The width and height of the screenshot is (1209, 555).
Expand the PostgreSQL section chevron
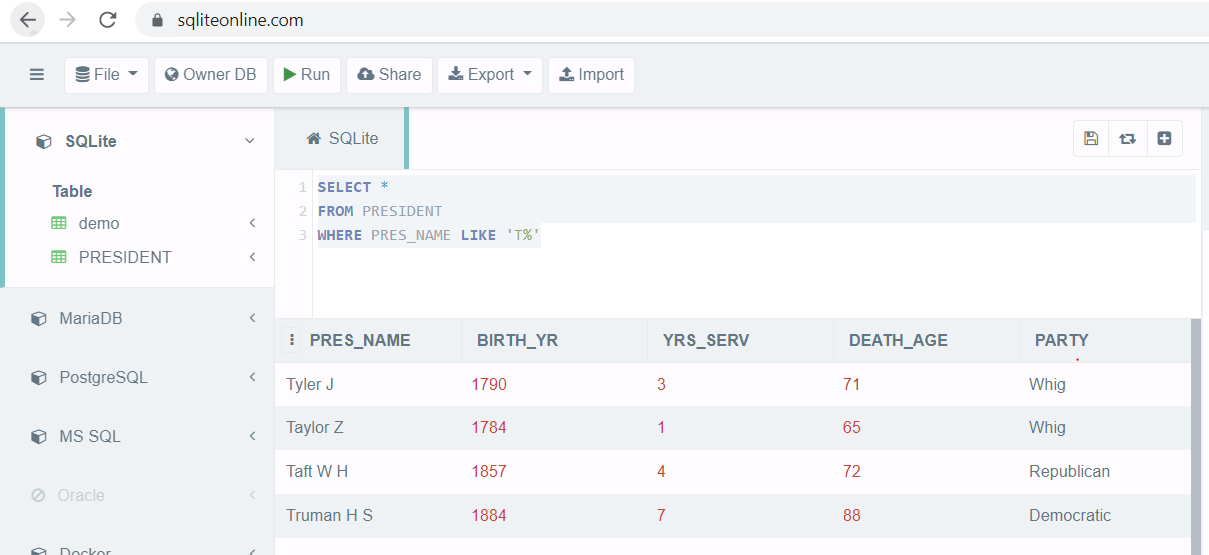253,377
